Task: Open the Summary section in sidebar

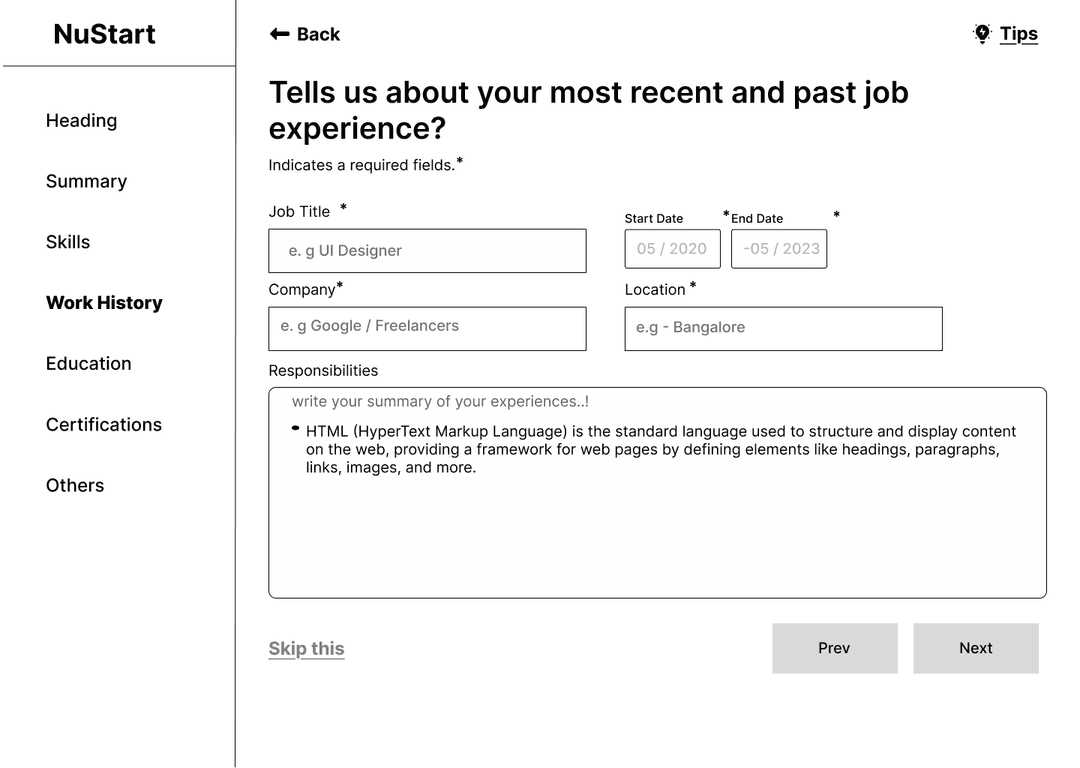Action: 86,181
